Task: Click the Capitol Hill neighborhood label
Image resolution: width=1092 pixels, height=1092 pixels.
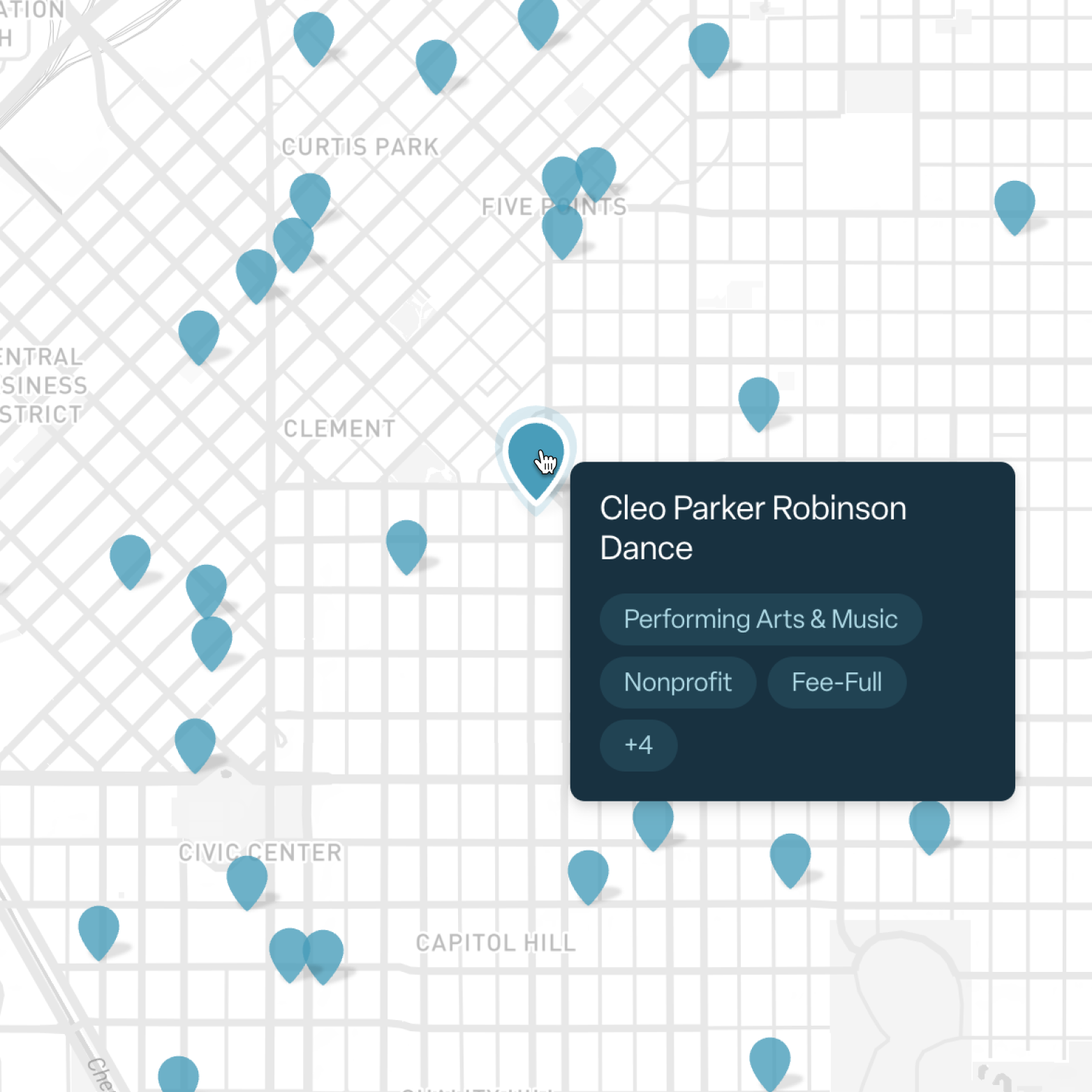Action: [x=496, y=943]
